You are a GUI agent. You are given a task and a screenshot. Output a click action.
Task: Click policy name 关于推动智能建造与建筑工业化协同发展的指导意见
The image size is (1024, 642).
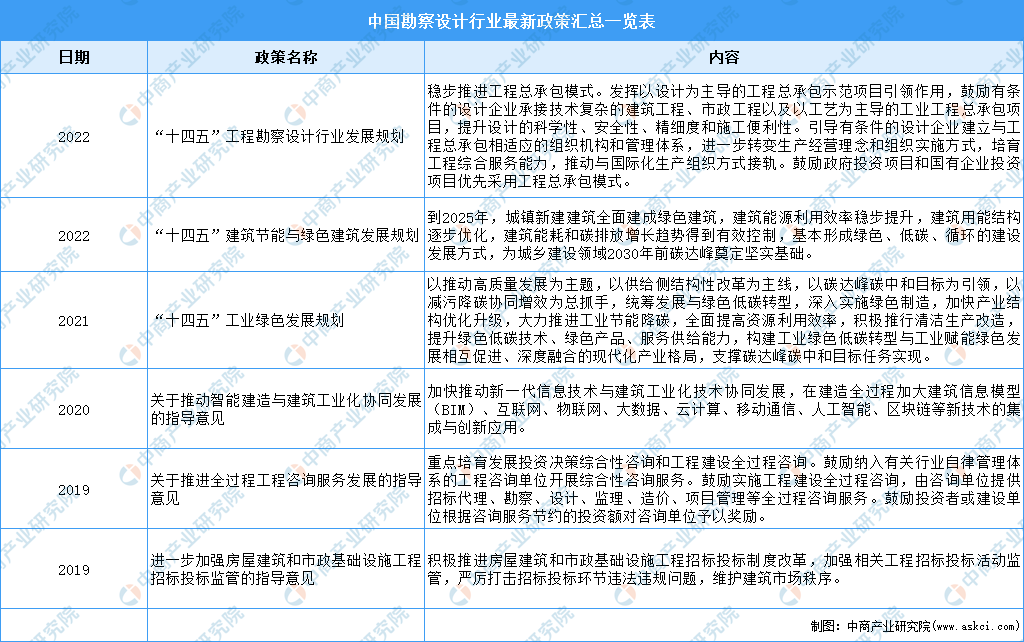coord(286,409)
